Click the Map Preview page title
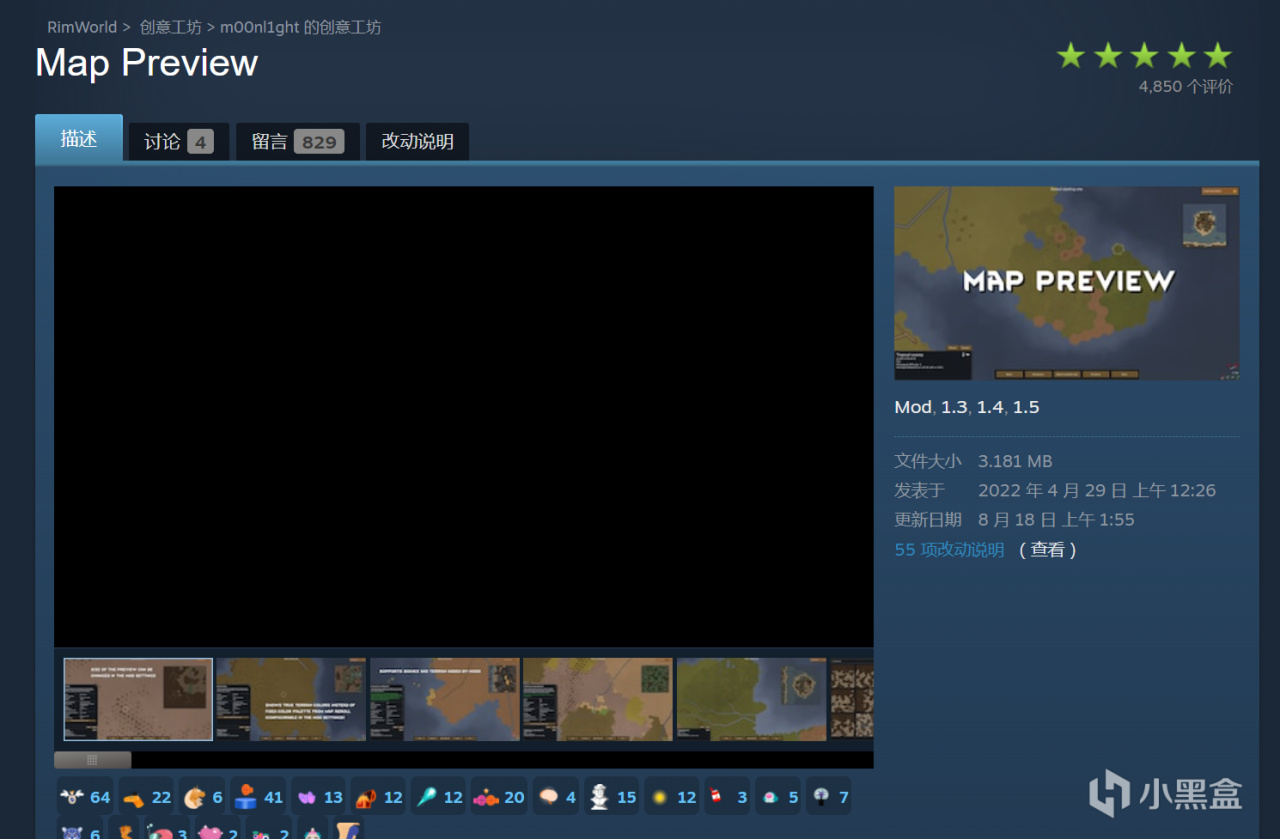The image size is (1280, 839). (x=147, y=63)
